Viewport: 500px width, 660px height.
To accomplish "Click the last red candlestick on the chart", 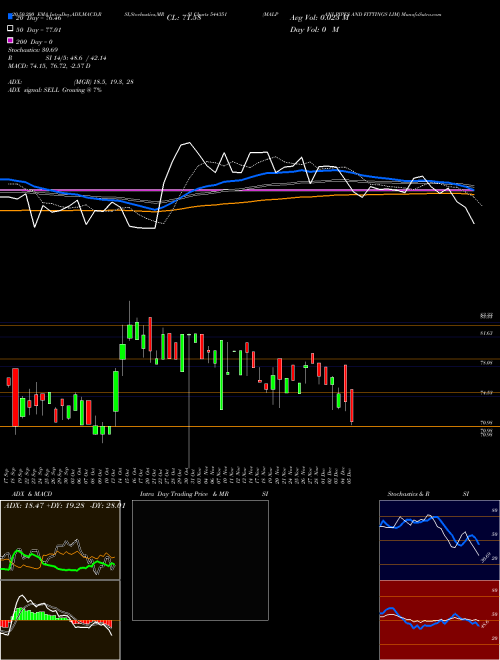I will coord(352,406).
